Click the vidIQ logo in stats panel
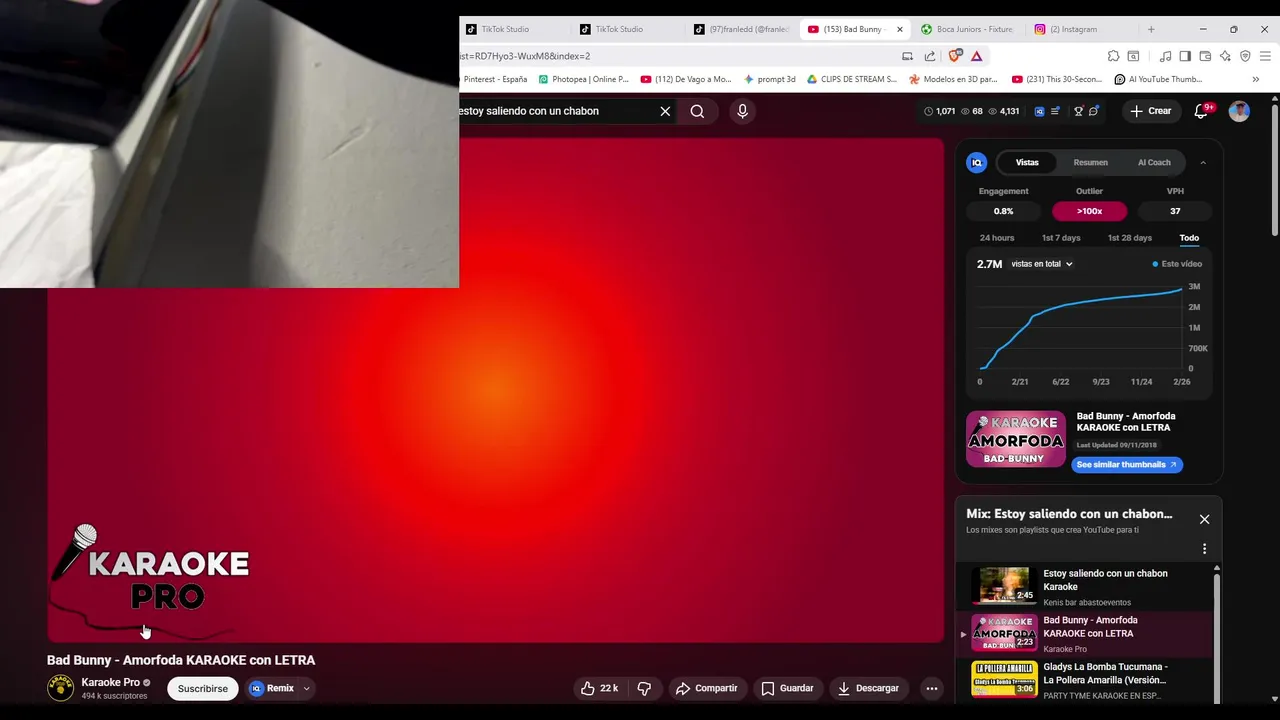Image resolution: width=1280 pixels, height=720 pixels. point(977,162)
